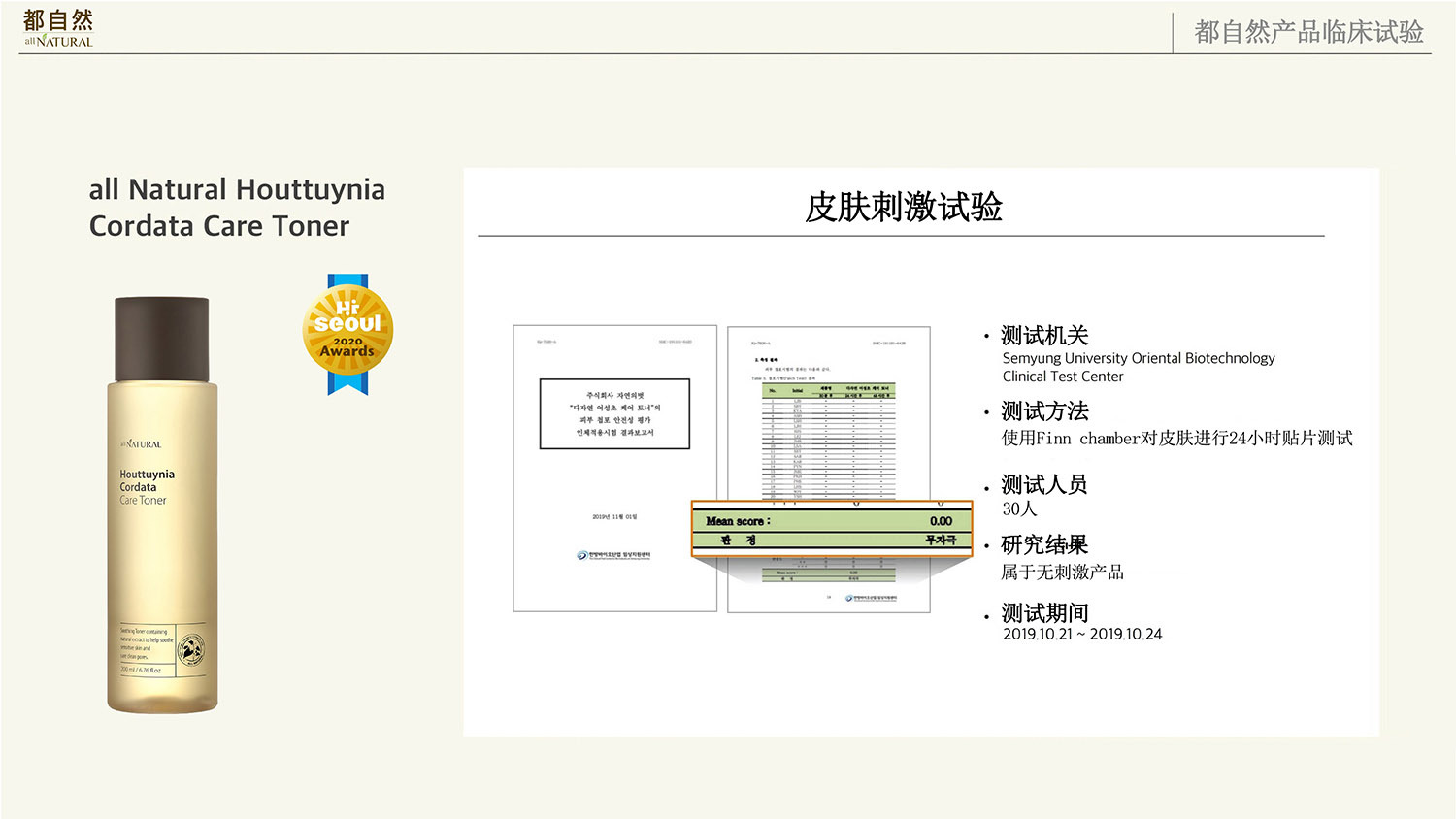Click the 测试方法 bullet heading

pos(1044,411)
